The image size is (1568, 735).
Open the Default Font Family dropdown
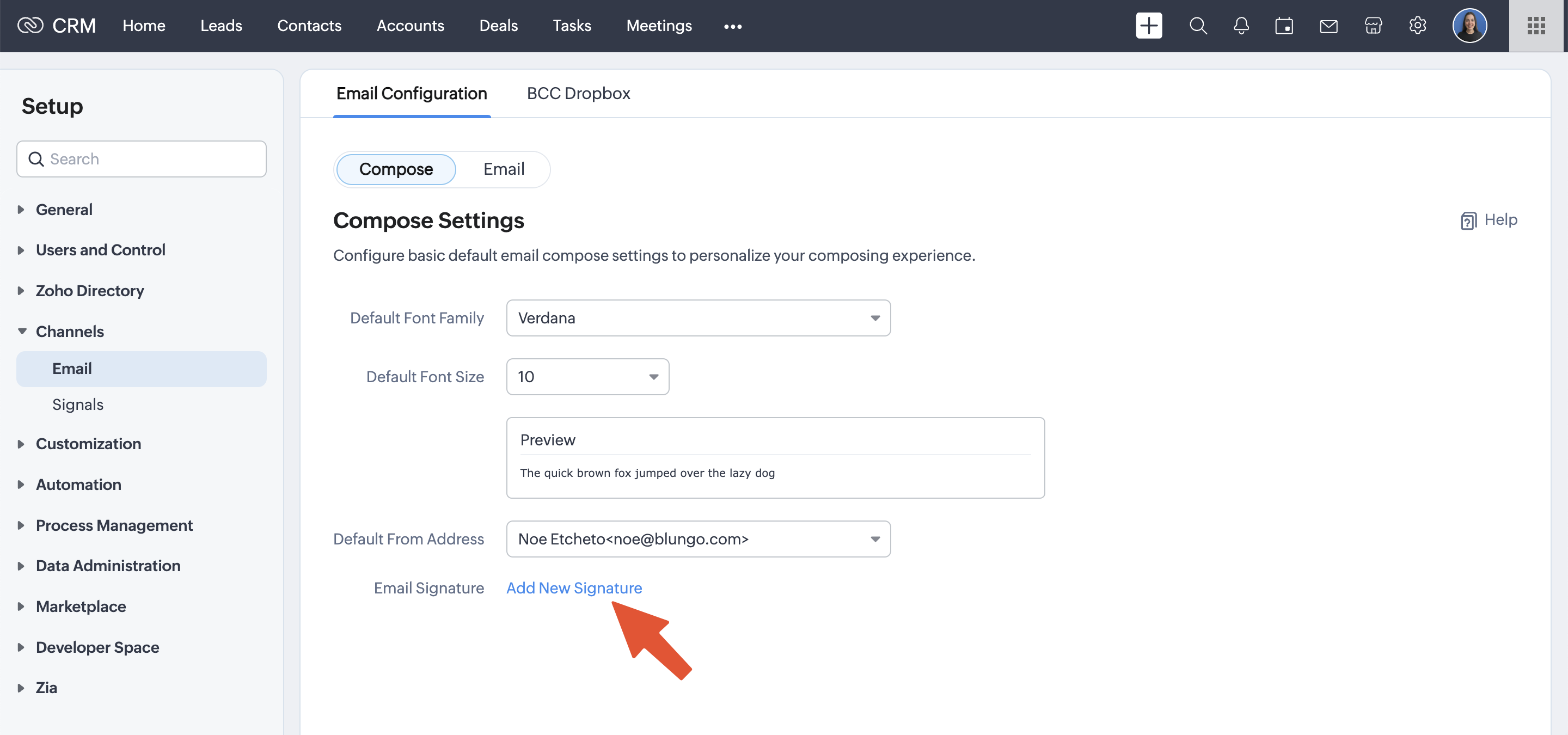pyautogui.click(x=698, y=317)
